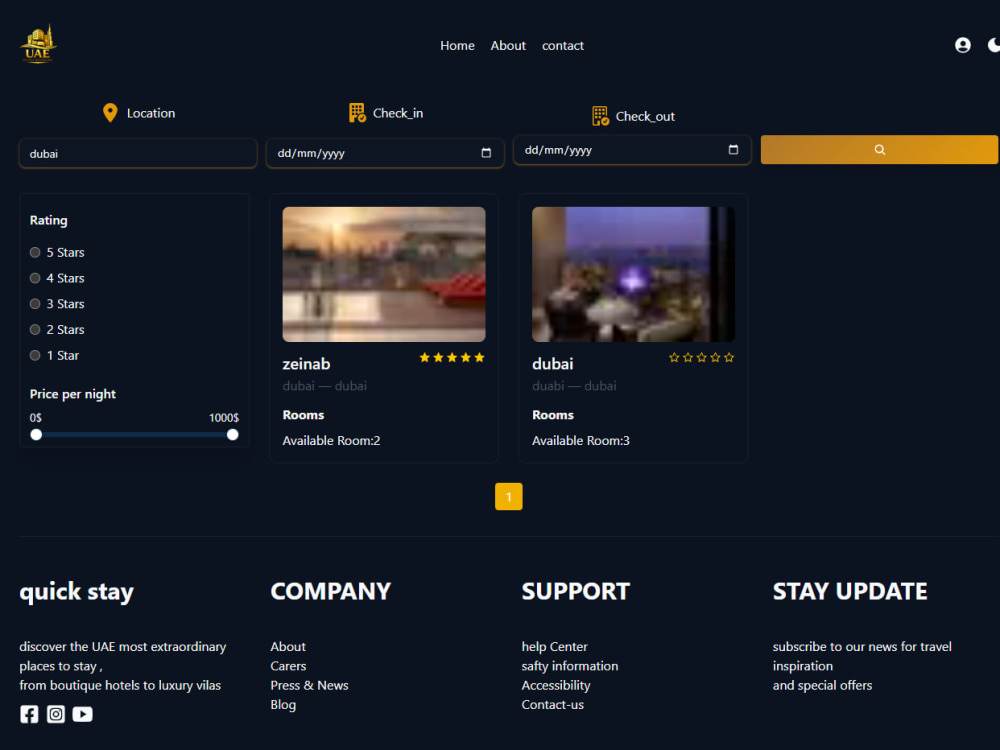The width and height of the screenshot is (1000, 750).
Task: Open contact in top navigation
Action: click(x=562, y=45)
